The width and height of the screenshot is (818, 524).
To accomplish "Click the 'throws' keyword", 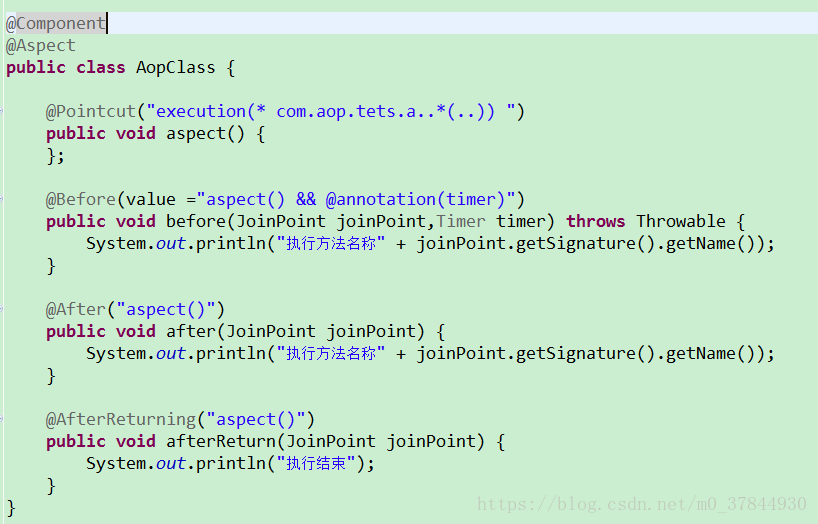I will tap(596, 221).
